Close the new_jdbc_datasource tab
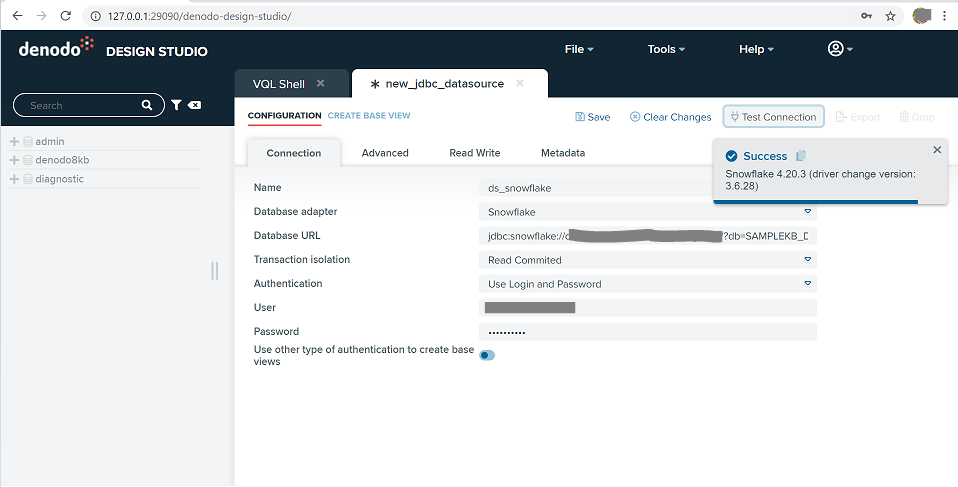This screenshot has height=487, width=958. coord(520,83)
